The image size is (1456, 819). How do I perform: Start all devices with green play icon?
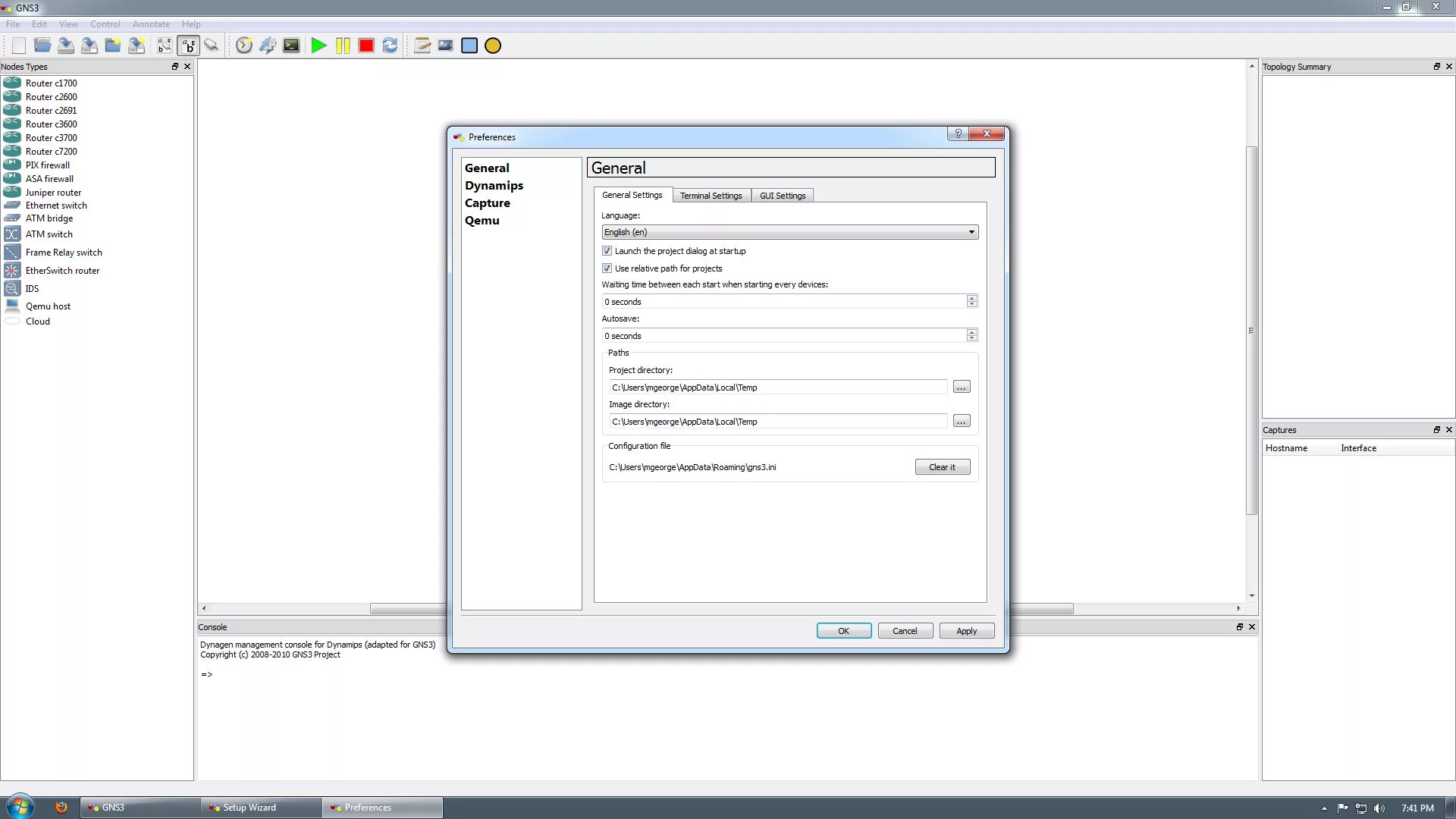tap(319, 45)
